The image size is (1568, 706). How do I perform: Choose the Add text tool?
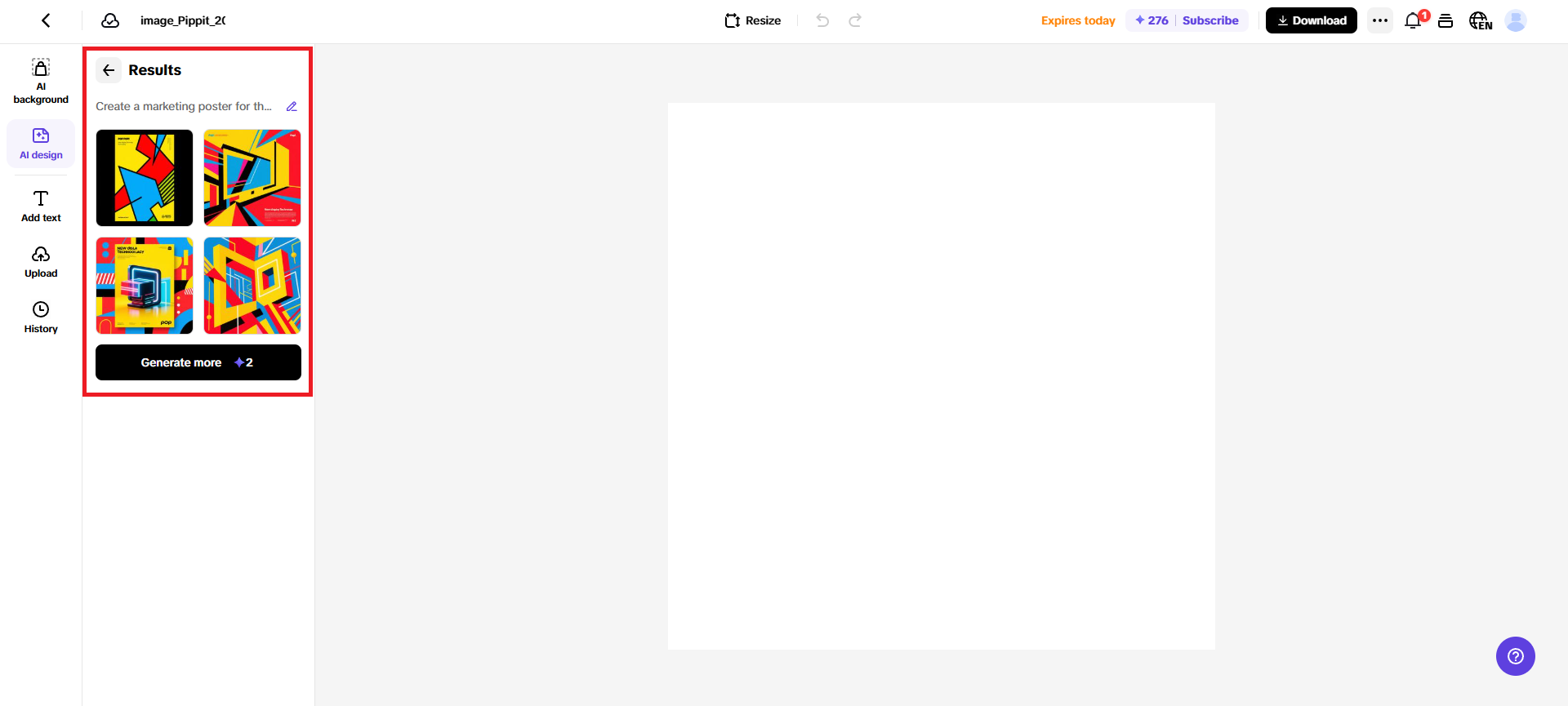click(41, 206)
